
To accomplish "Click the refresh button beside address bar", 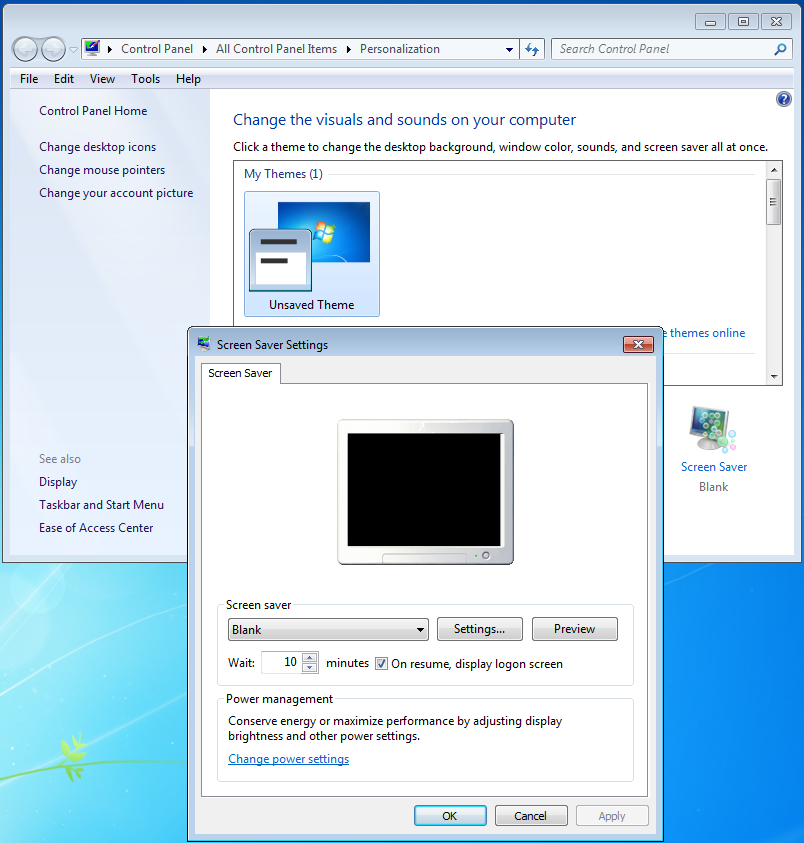I will pyautogui.click(x=532, y=49).
